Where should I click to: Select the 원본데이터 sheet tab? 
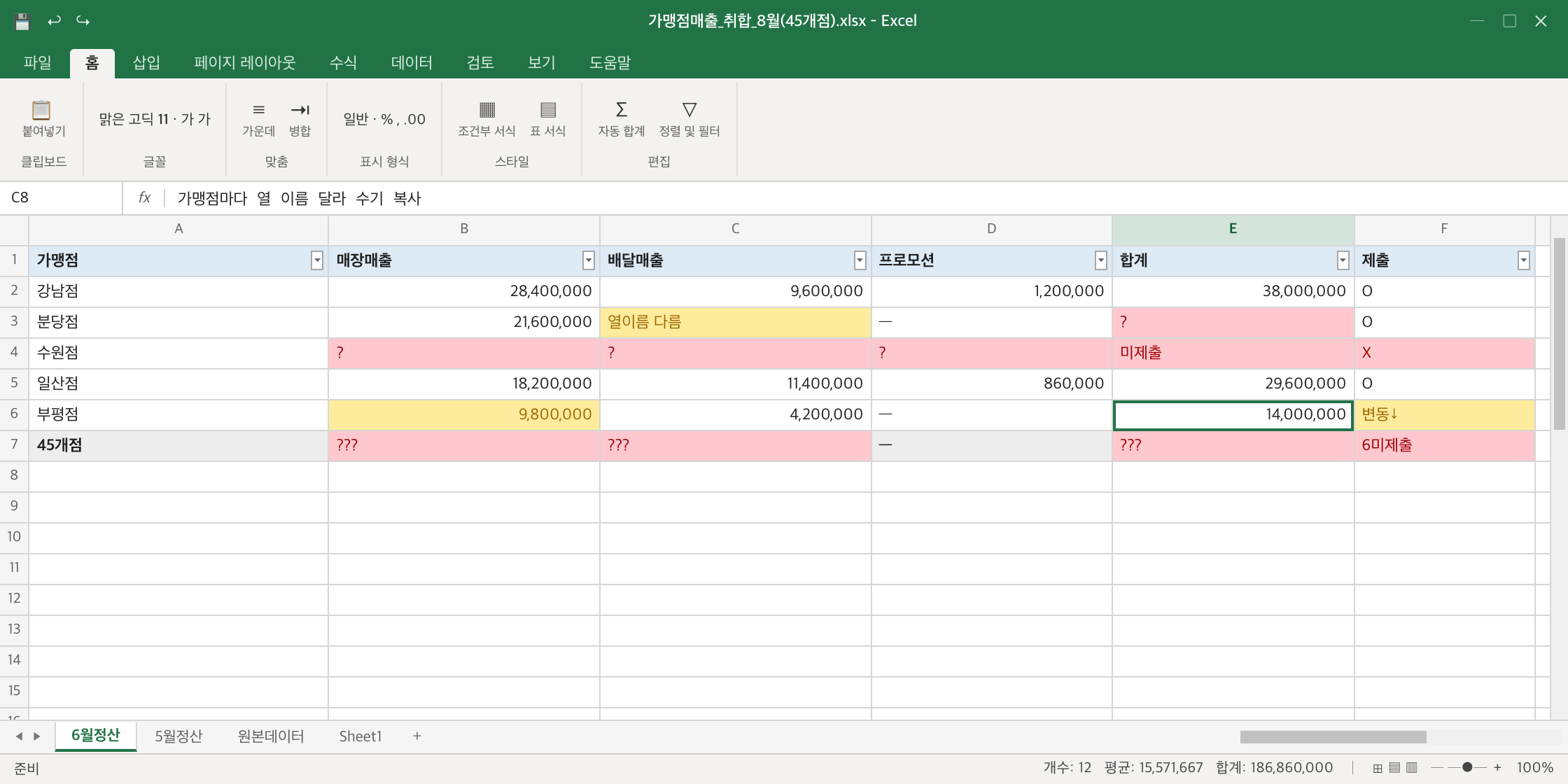(271, 736)
